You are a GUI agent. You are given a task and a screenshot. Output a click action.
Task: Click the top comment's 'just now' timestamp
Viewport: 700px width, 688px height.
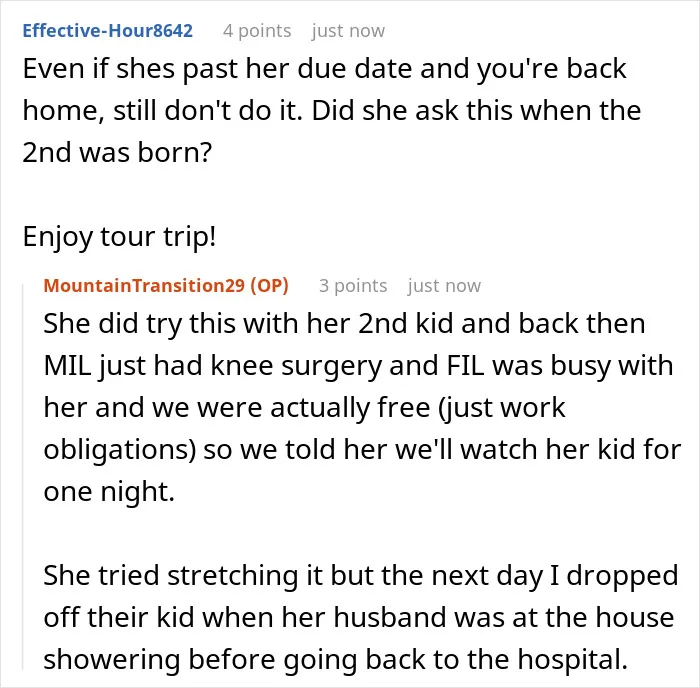(x=348, y=31)
